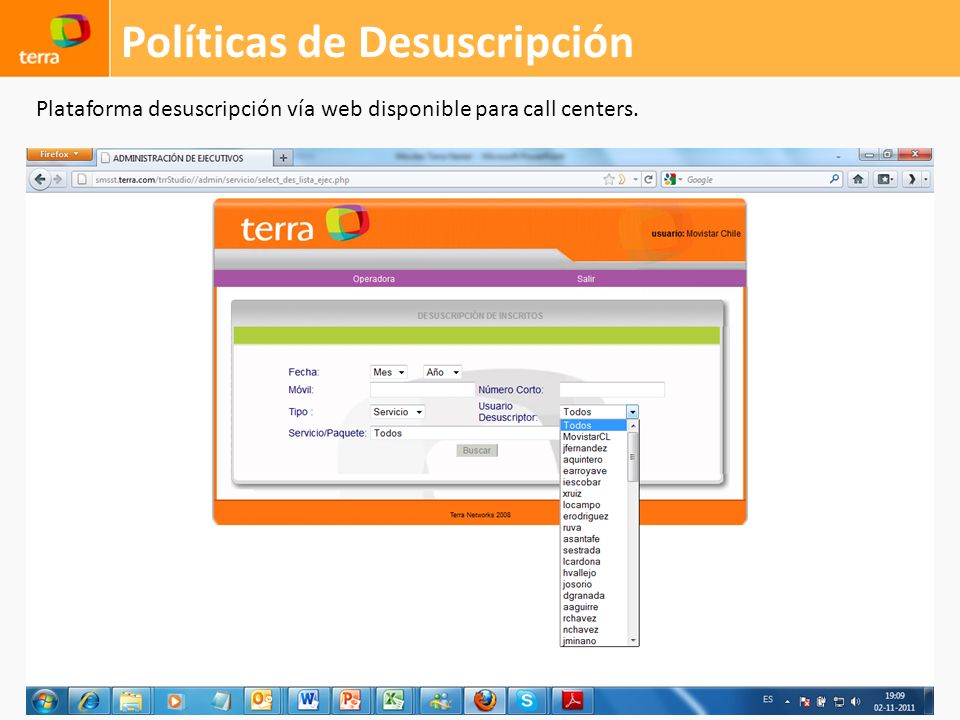This screenshot has height=720, width=960.
Task: Open the Firefox menu button
Action: click(x=59, y=154)
